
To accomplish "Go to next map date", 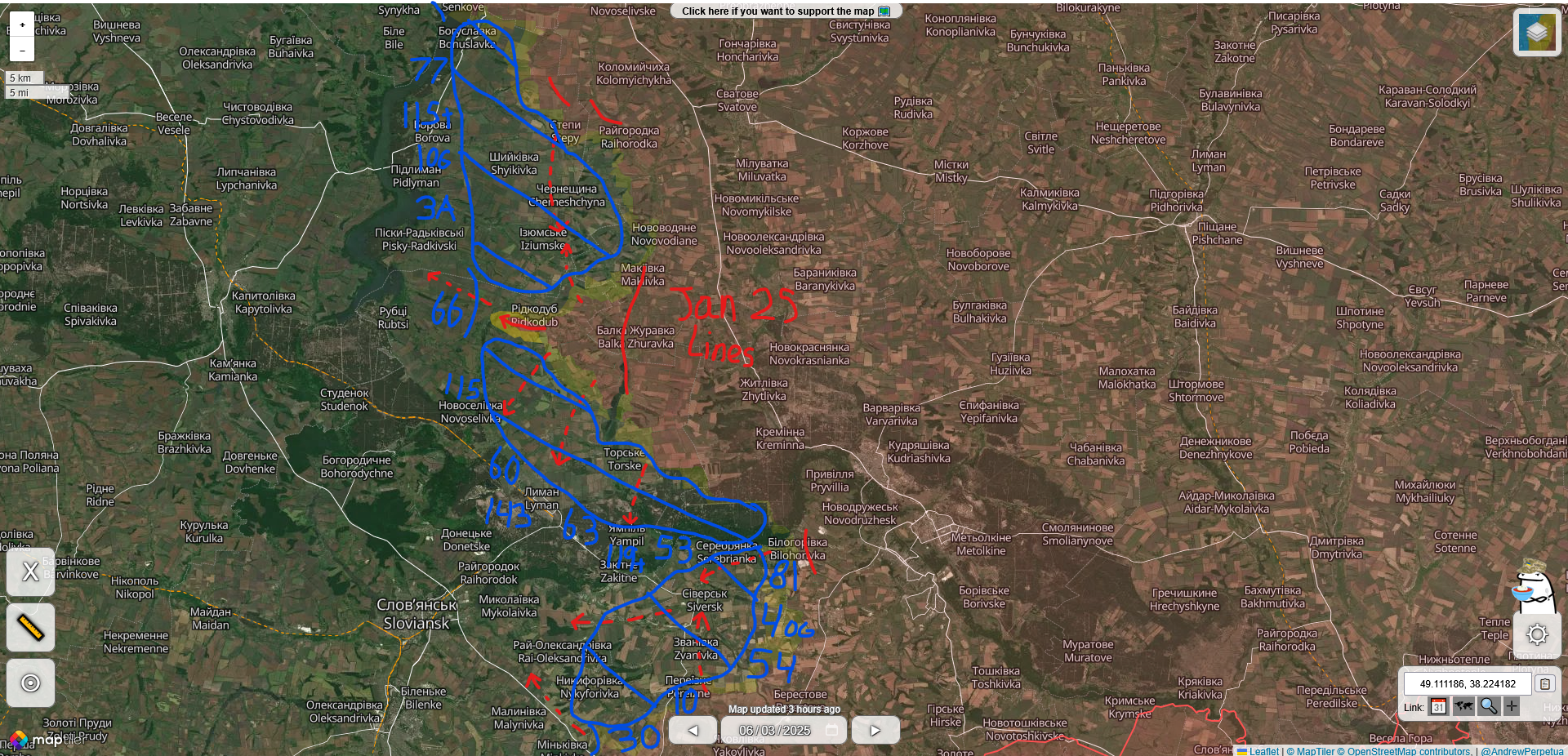I will tap(875, 730).
